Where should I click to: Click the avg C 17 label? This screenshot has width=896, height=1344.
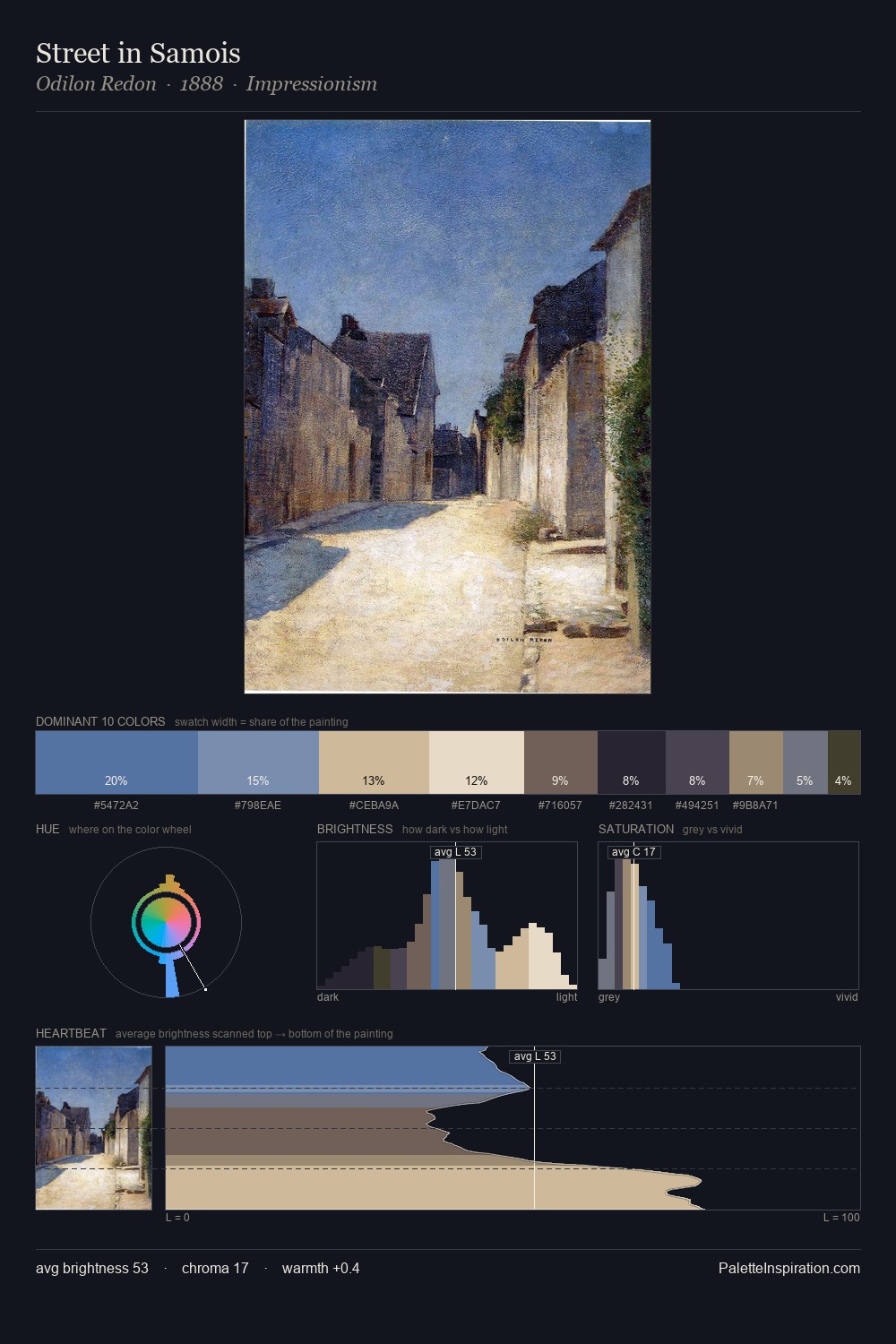pyautogui.click(x=633, y=852)
